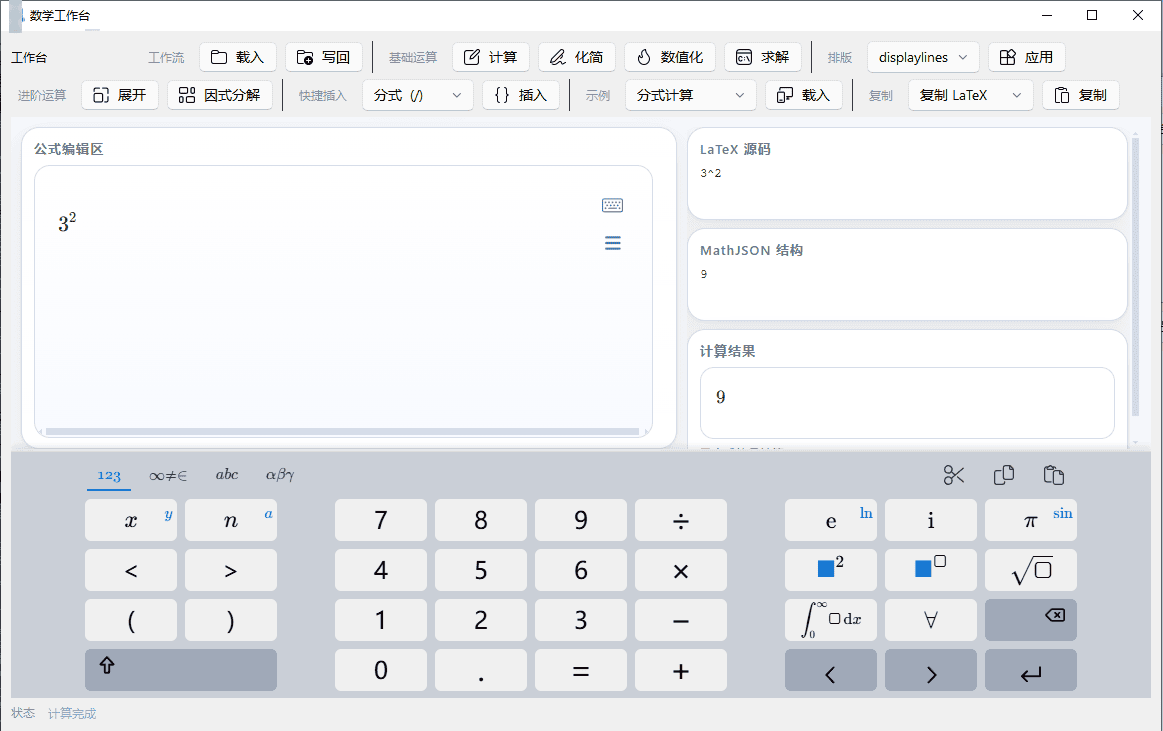
Task: Tap the plus + key
Action: point(680,670)
